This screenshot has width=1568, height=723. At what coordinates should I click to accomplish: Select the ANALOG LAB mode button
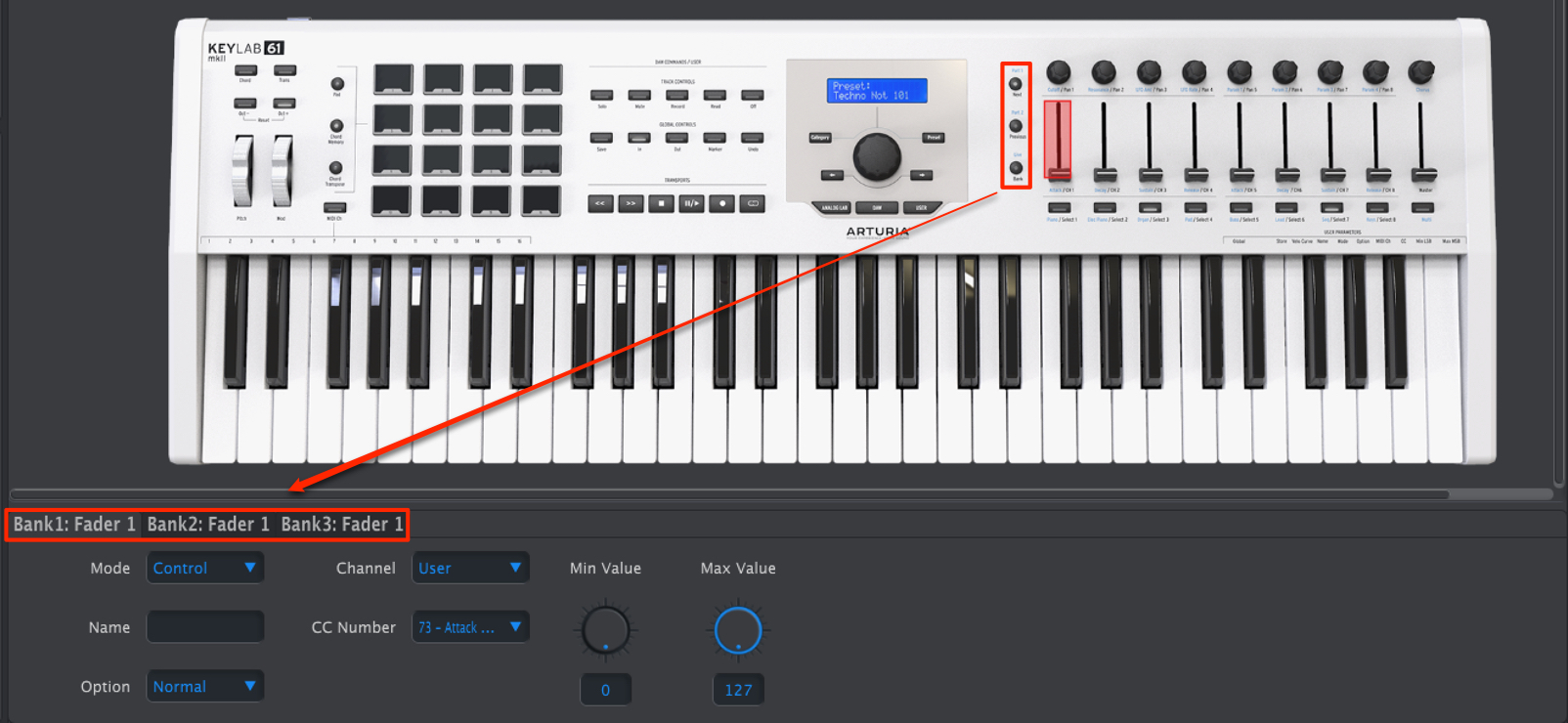tap(834, 208)
